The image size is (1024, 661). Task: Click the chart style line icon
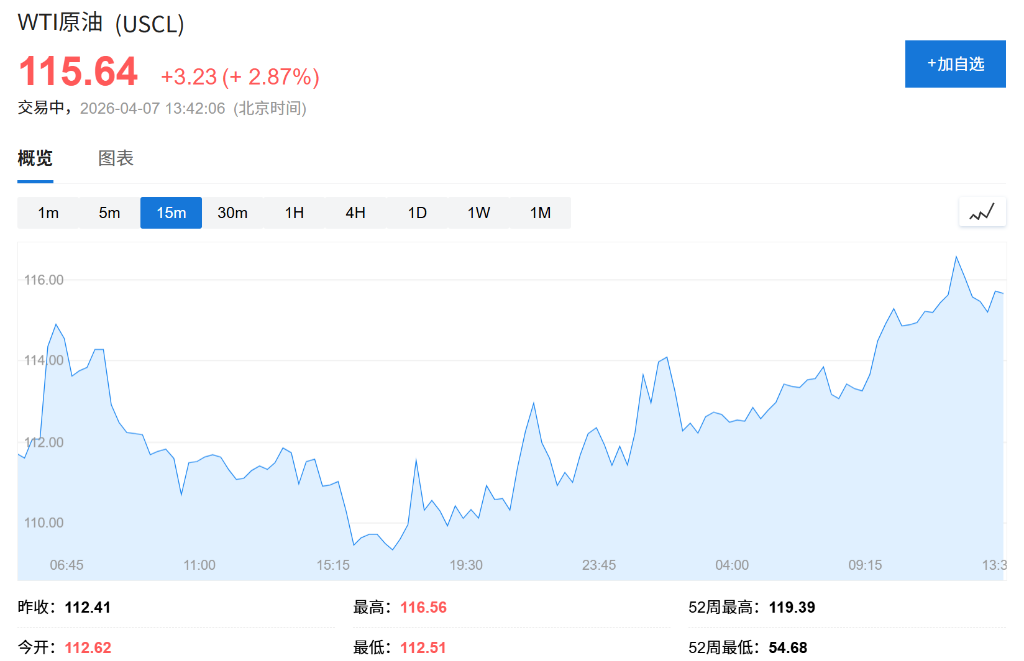point(981,212)
